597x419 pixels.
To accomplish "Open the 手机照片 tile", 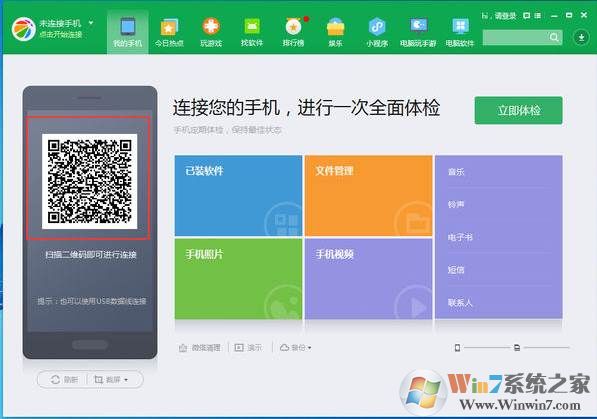I will [x=238, y=279].
